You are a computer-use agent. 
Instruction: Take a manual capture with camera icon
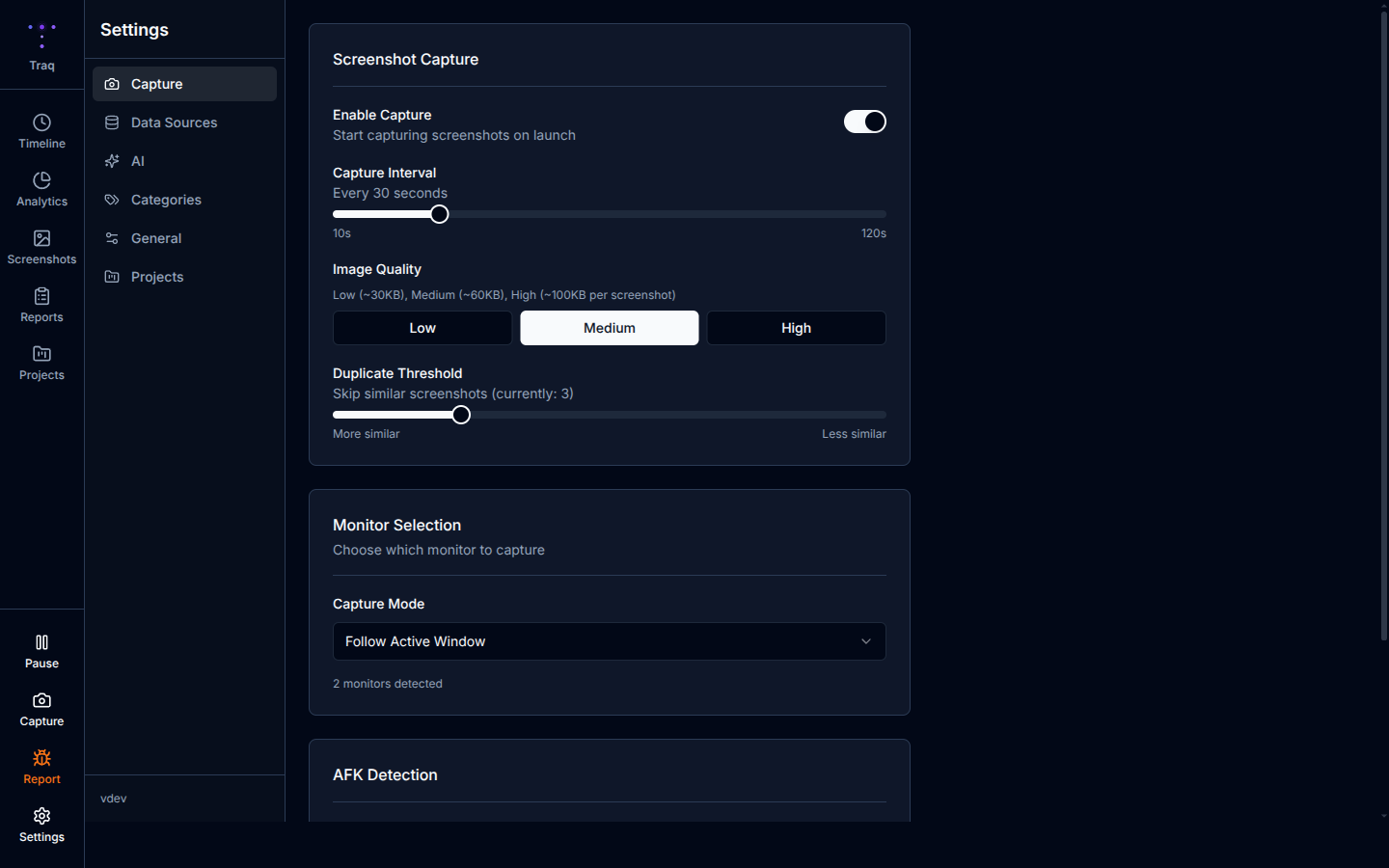coord(41,701)
